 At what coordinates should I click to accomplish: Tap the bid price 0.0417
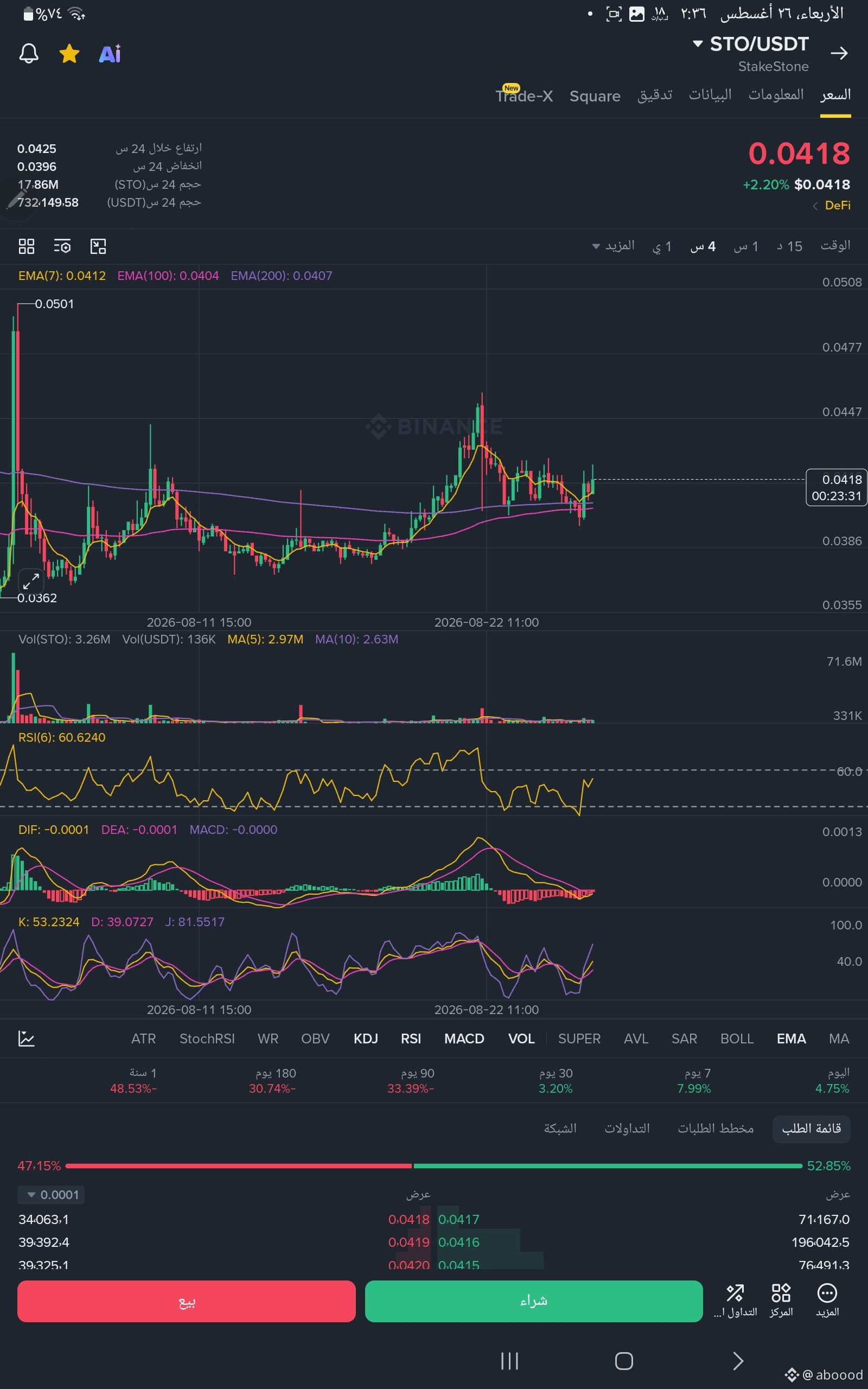click(459, 1219)
